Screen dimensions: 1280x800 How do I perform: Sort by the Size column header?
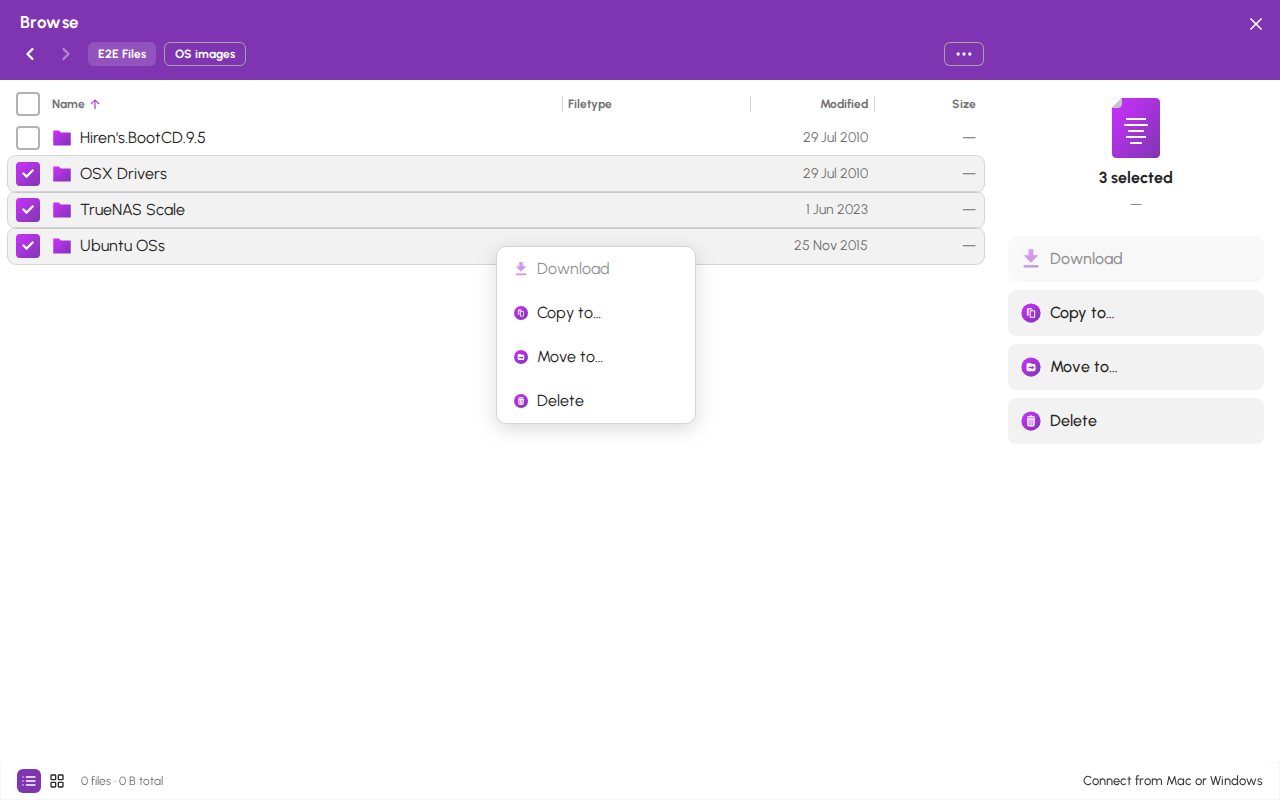(x=964, y=104)
